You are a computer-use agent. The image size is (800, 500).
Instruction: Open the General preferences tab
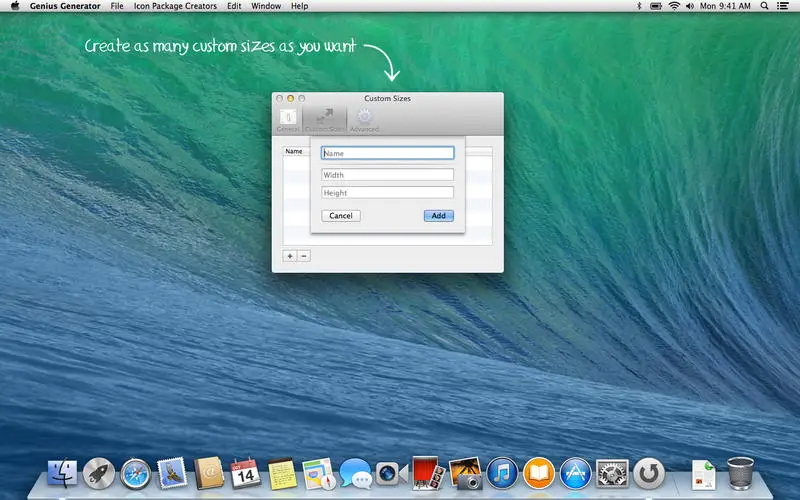click(x=288, y=120)
